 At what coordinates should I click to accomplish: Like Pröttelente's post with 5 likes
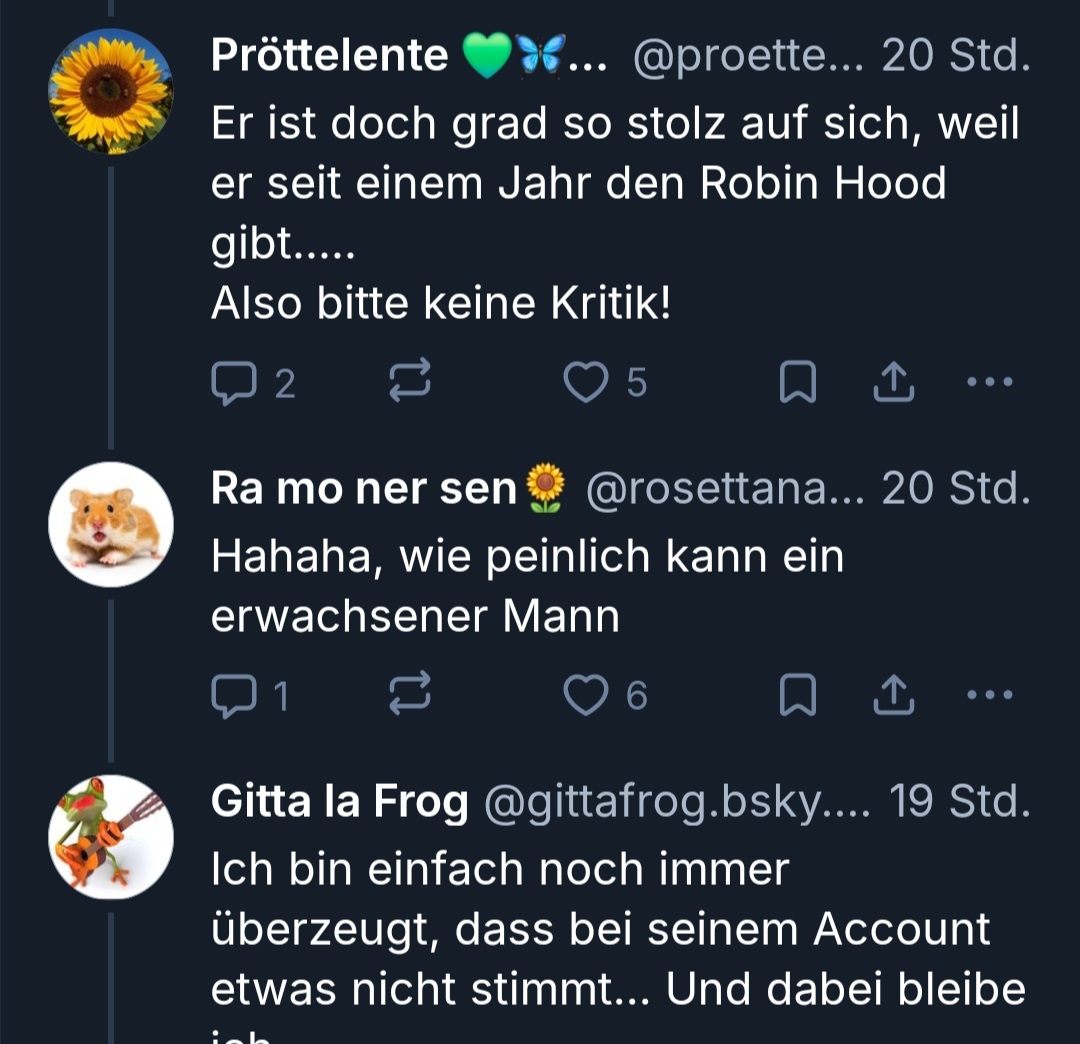click(x=586, y=382)
